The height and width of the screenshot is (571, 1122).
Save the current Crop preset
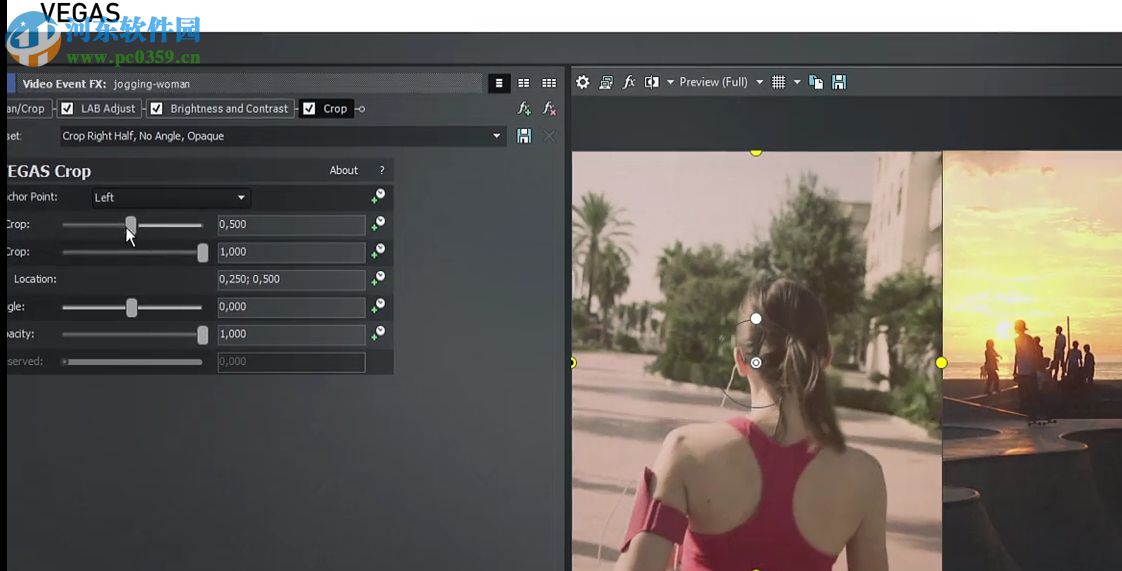[x=524, y=136]
